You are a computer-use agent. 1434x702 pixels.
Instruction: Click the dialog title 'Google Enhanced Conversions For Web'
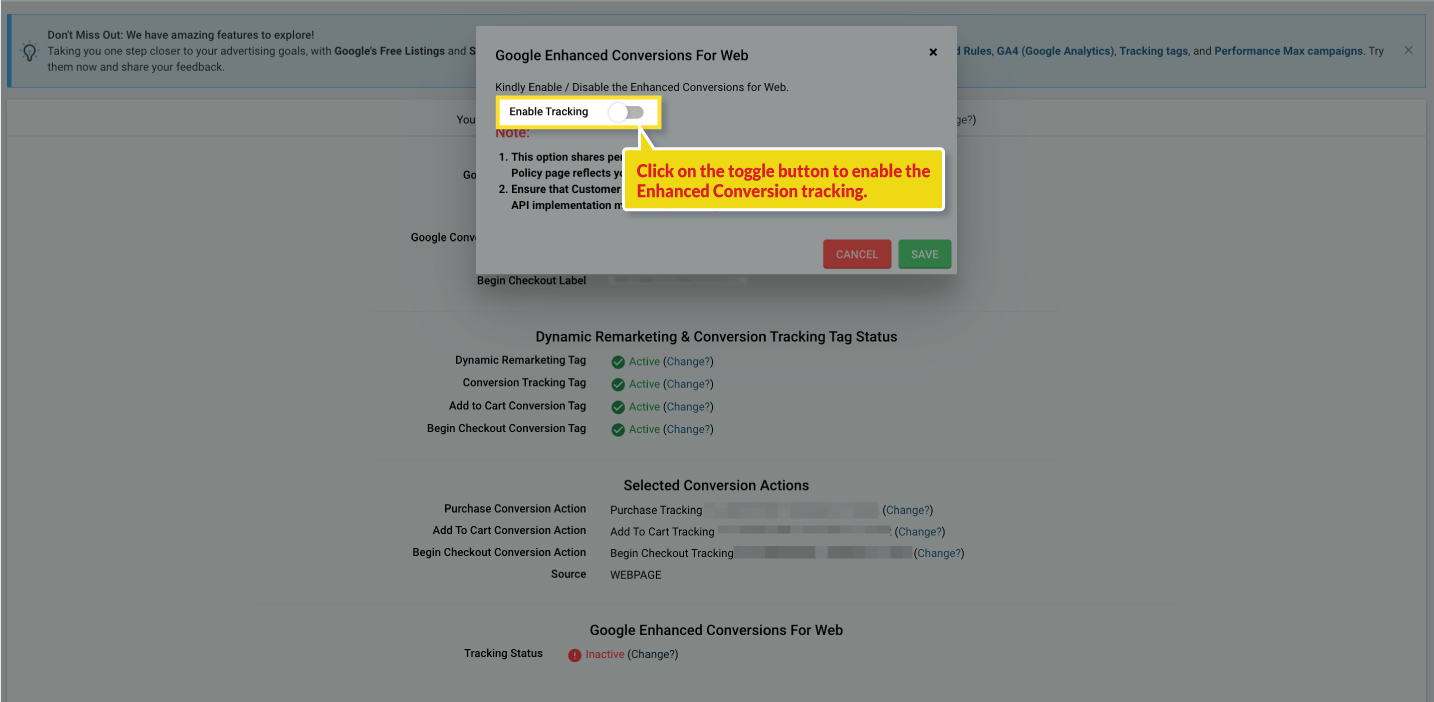tap(622, 55)
